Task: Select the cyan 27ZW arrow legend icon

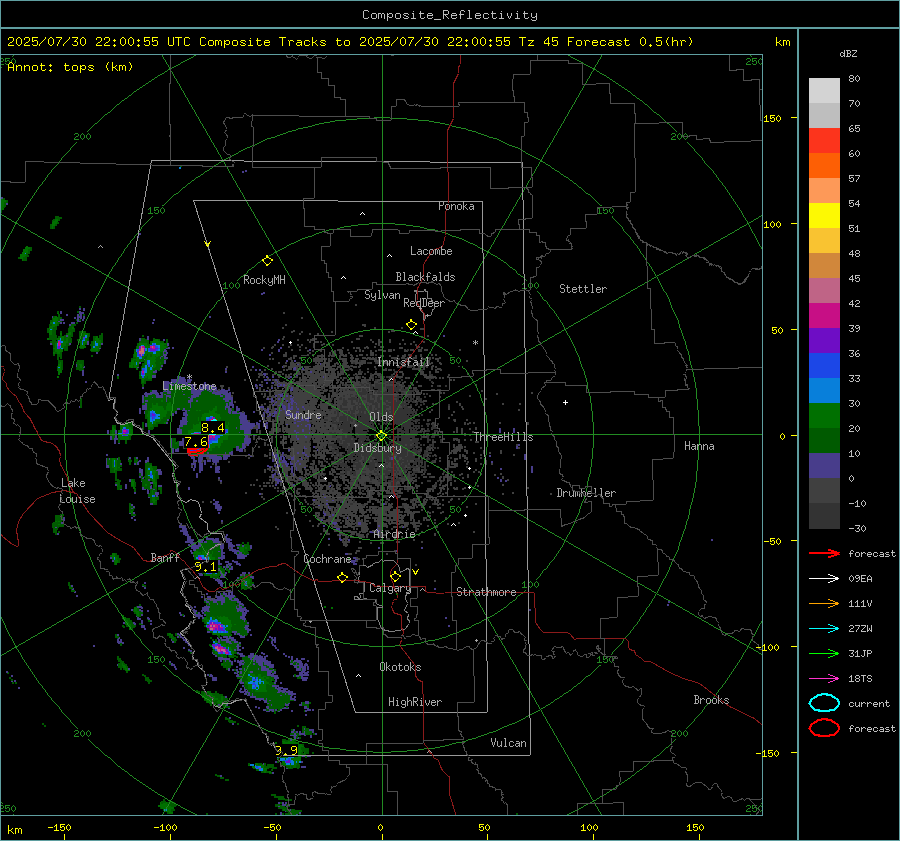Action: click(x=824, y=629)
